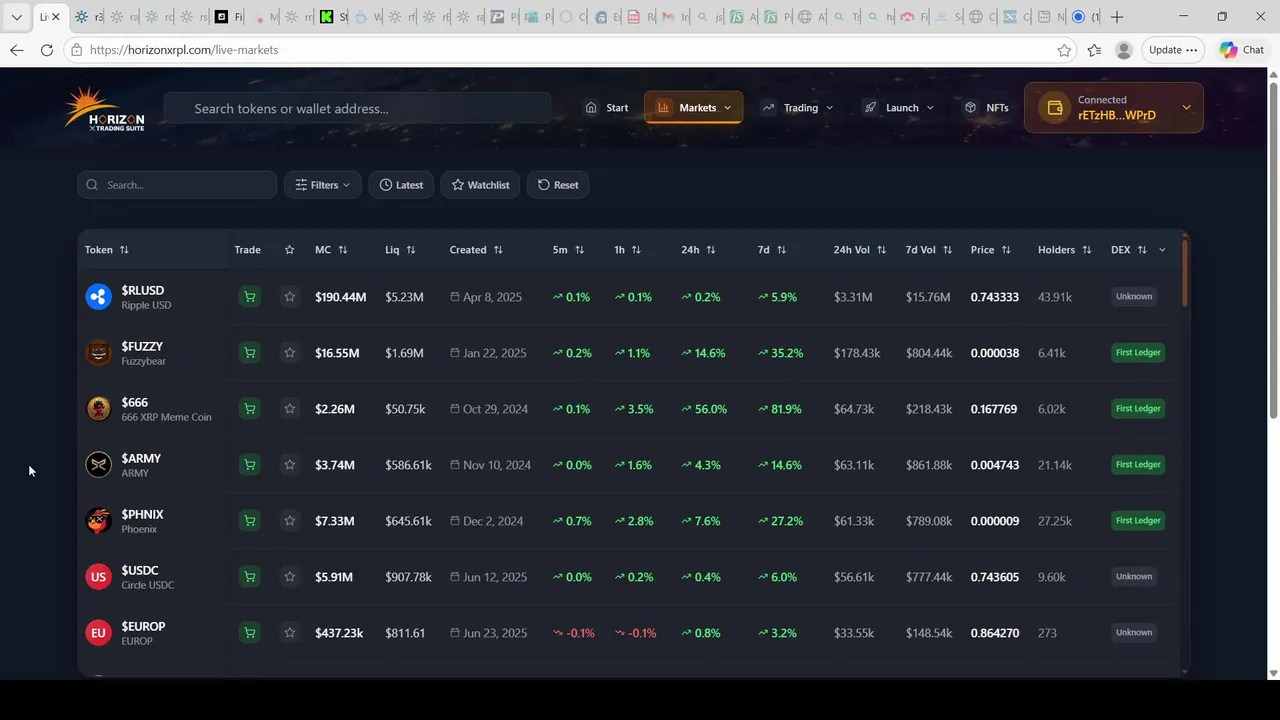
Task: Open the browser tab list dropdown
Action: (x=16, y=17)
